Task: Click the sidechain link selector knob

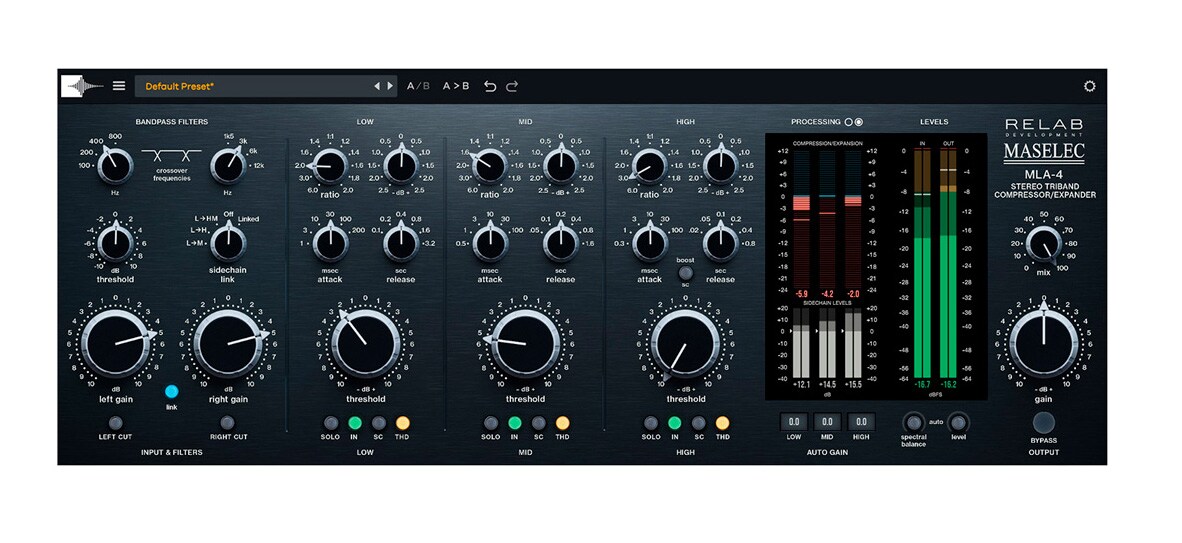Action: tap(228, 244)
